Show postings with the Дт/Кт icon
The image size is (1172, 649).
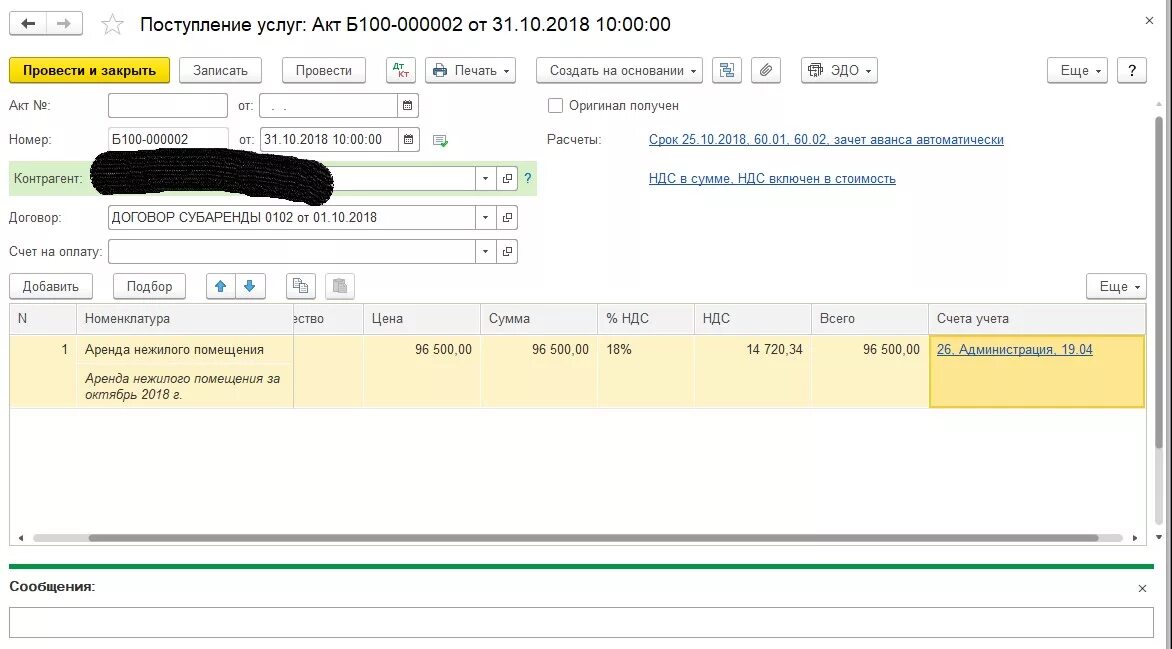401,70
